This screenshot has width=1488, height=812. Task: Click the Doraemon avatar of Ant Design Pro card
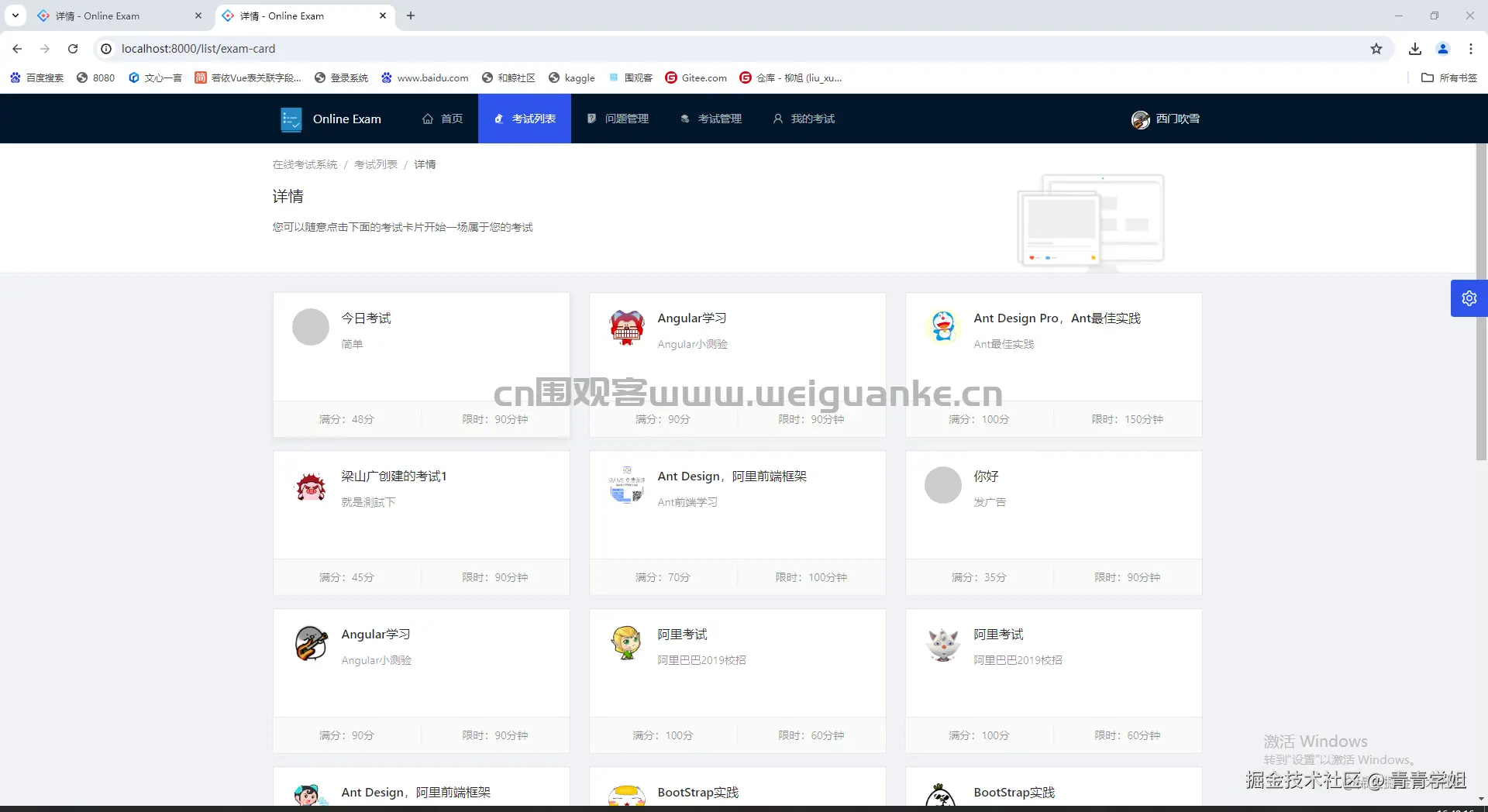943,327
